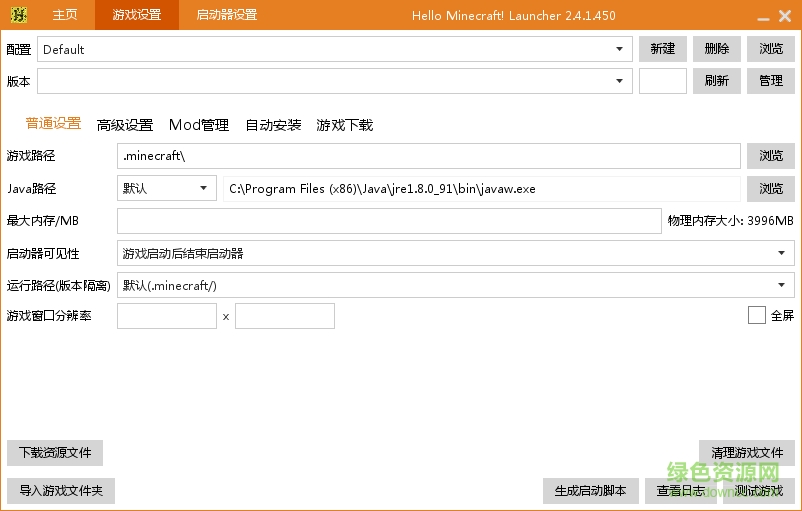Open the 版本 version dropdown

[x=620, y=81]
